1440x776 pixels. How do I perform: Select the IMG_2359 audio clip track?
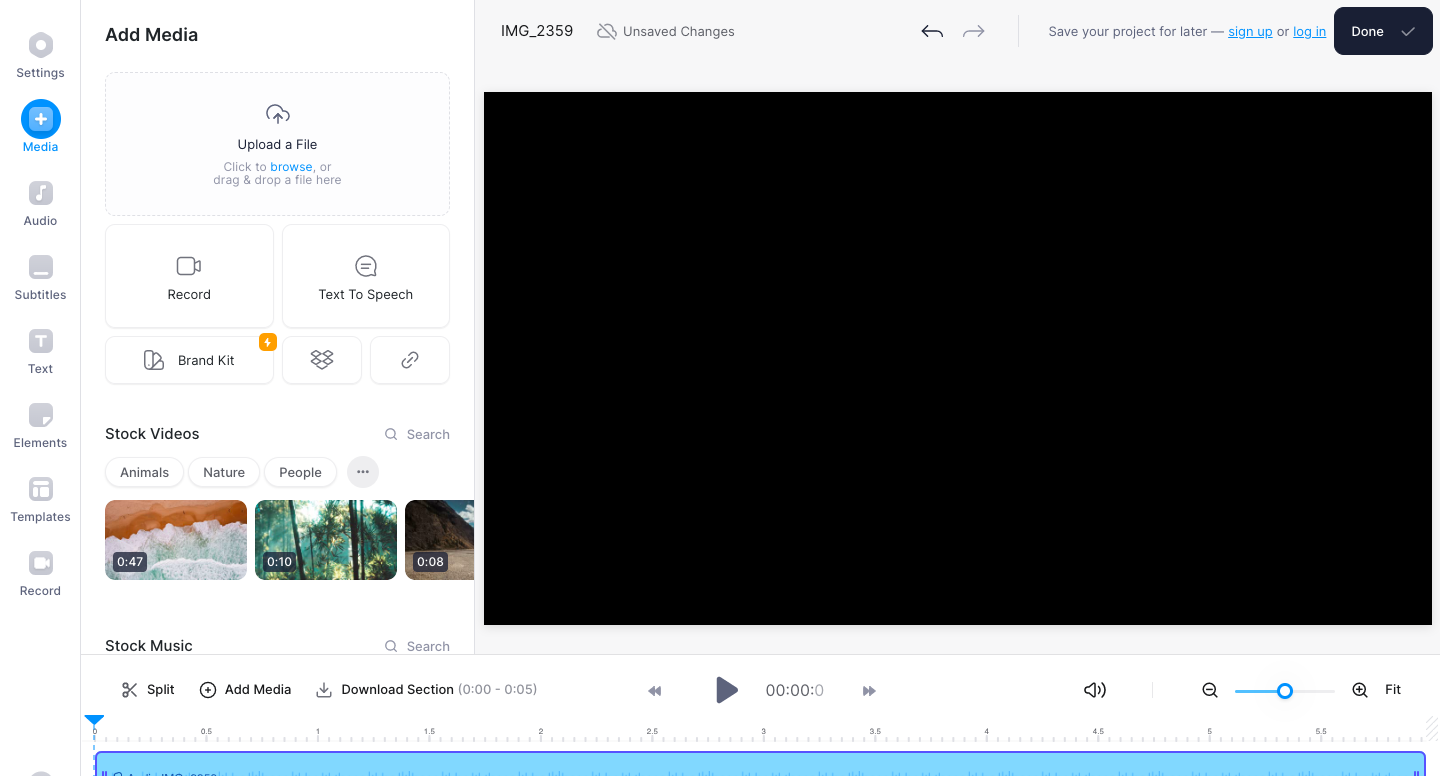point(760,764)
